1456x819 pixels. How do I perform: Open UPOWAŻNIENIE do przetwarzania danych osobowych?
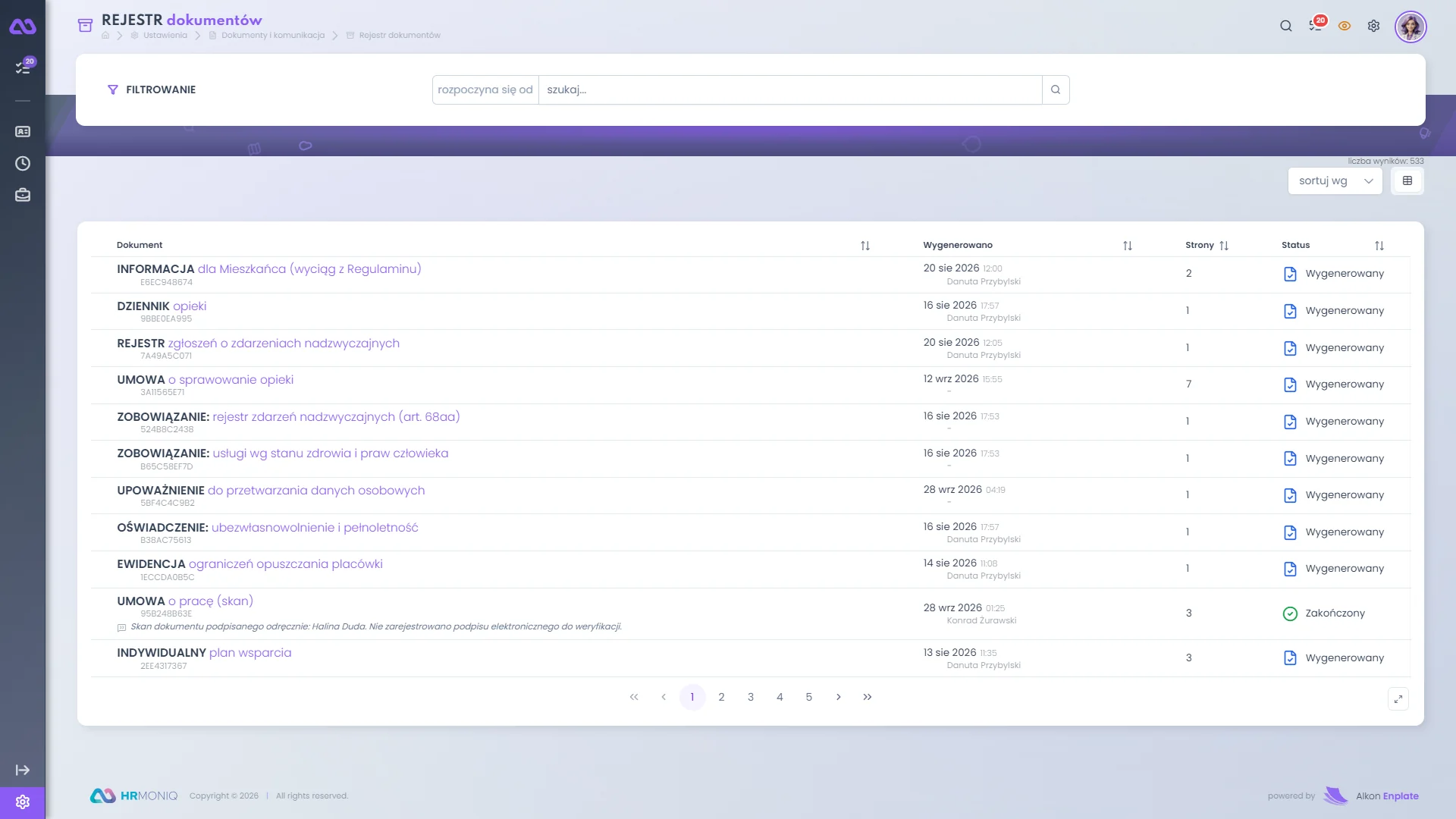tap(271, 491)
